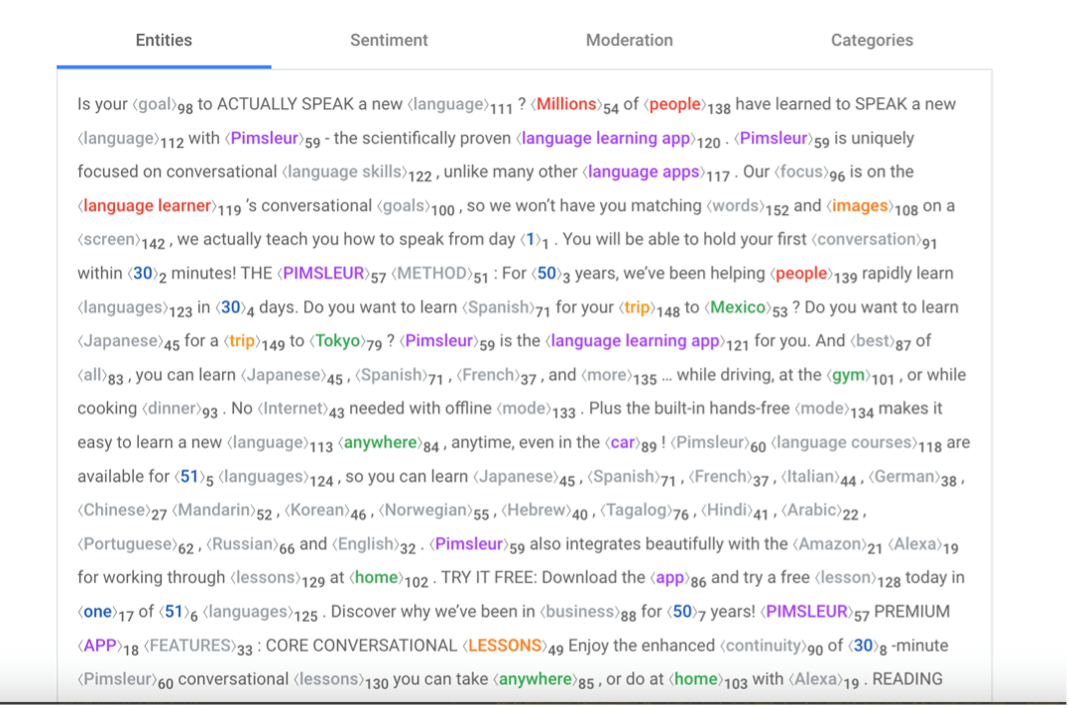Select the 'Italian' entity
Viewport: 1069px width, 708px height.
810,476
